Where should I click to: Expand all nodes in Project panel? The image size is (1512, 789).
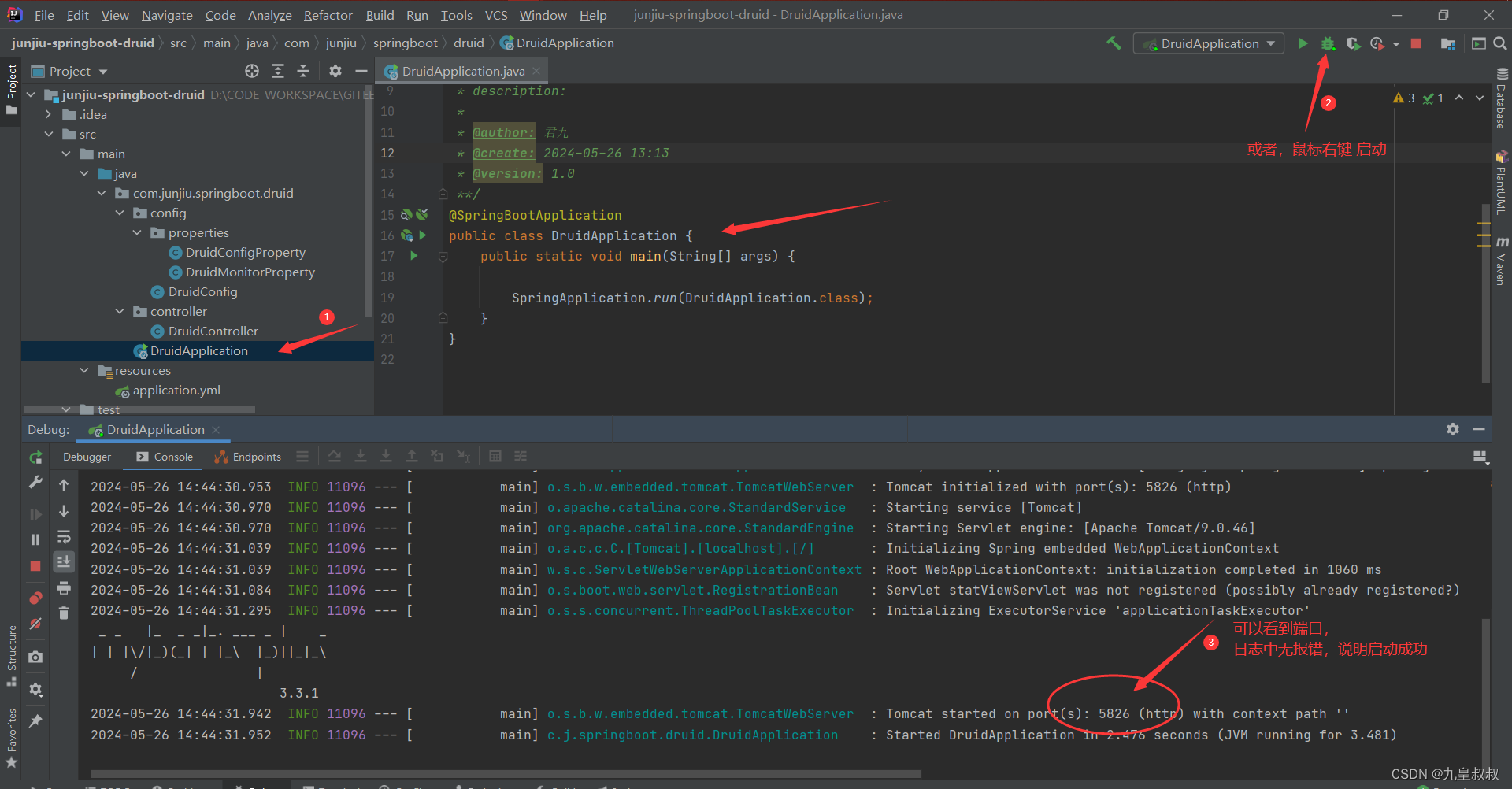278,71
